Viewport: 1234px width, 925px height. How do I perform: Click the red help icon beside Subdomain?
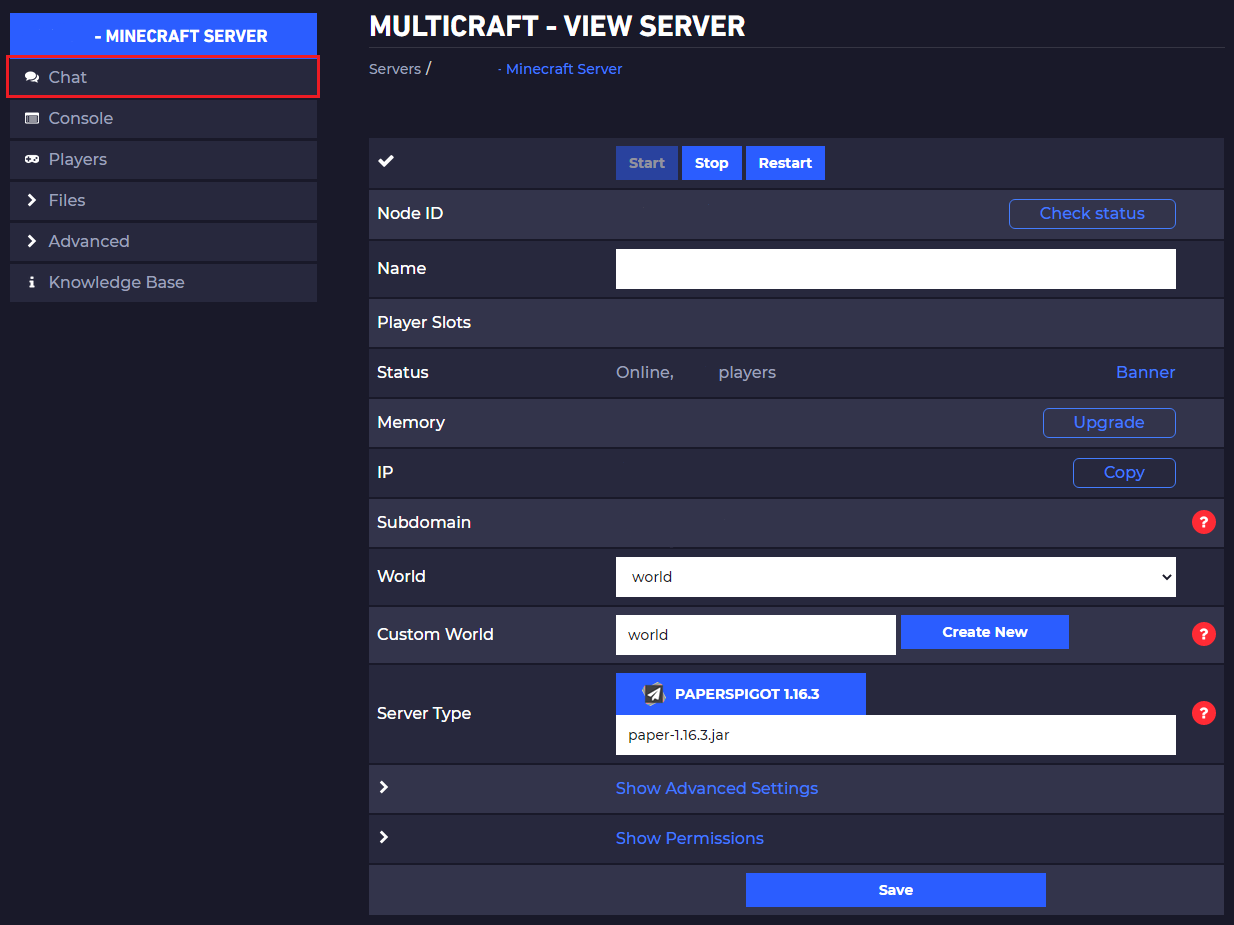pos(1204,522)
